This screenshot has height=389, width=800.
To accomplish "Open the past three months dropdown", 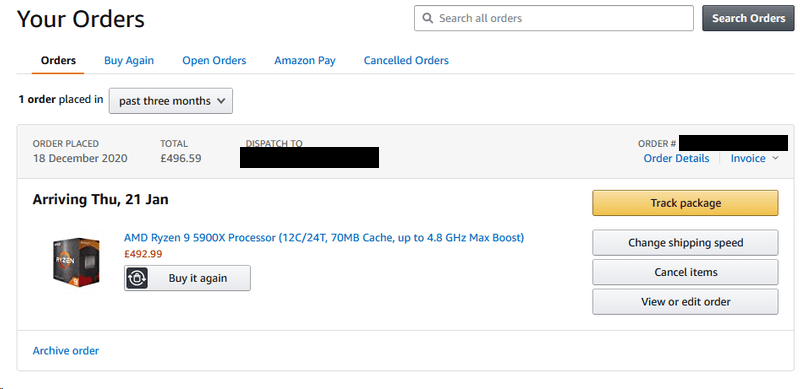I will (171, 101).
